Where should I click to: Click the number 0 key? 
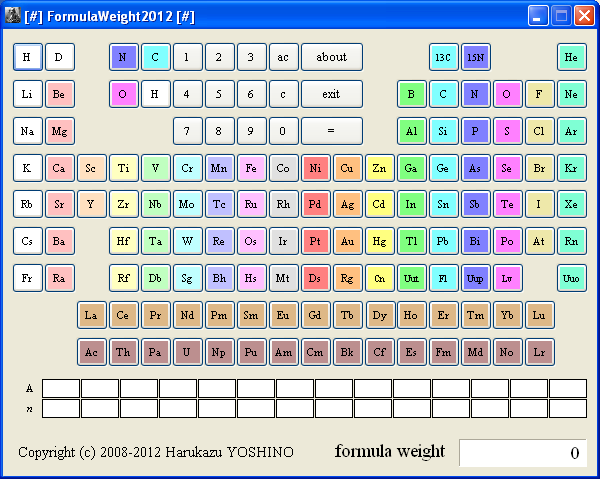[x=284, y=131]
